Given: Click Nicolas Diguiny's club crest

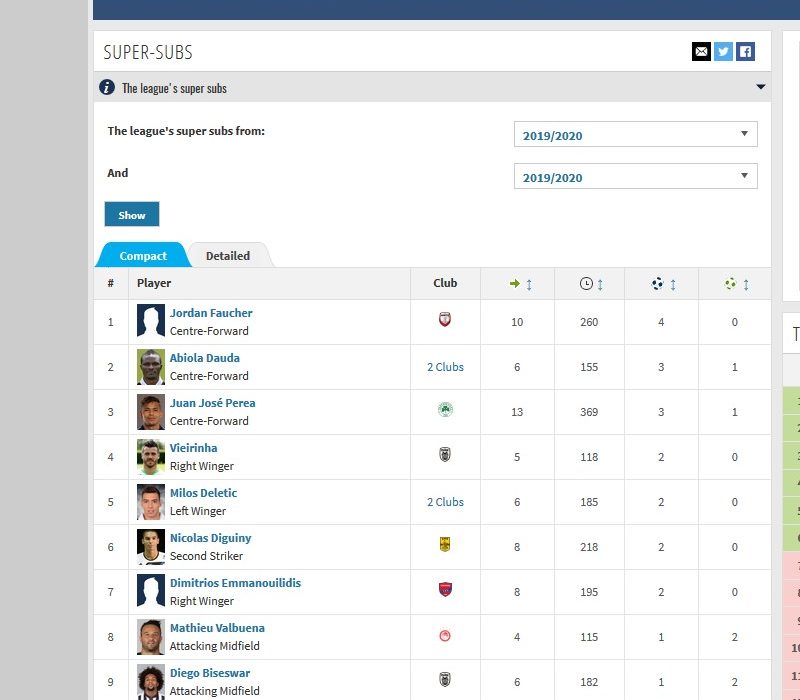Looking at the screenshot, I should (445, 546).
